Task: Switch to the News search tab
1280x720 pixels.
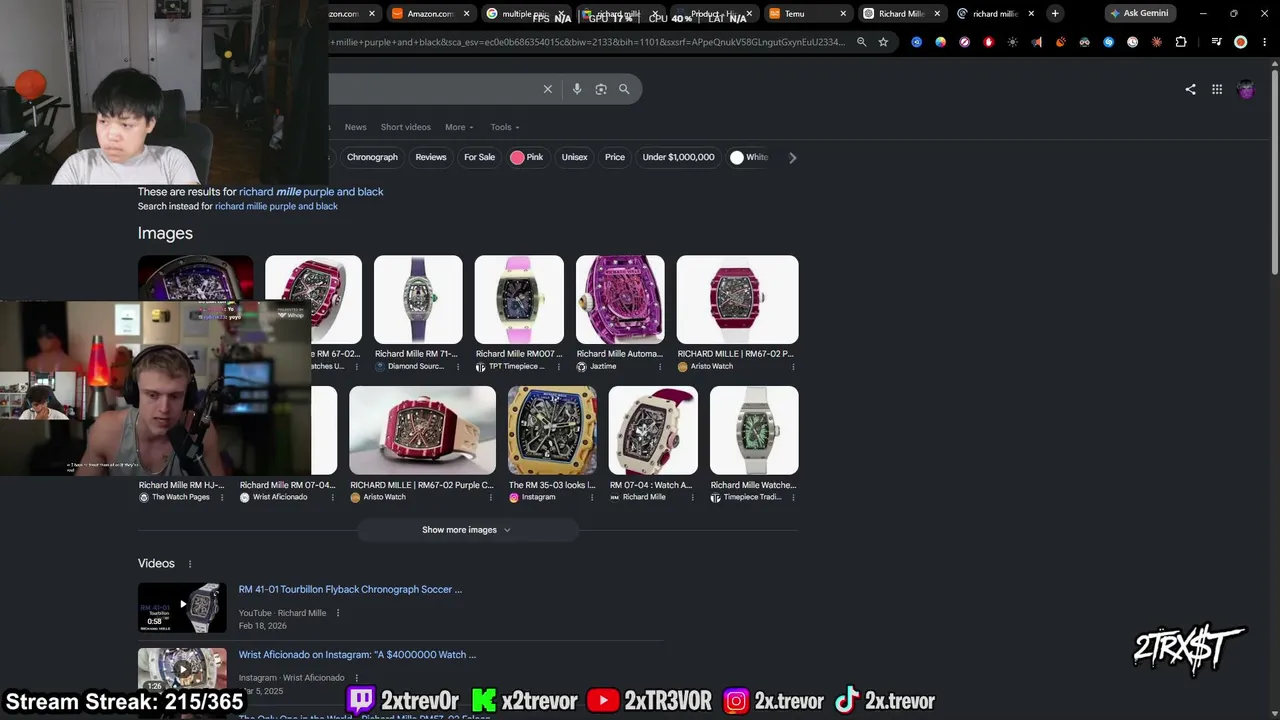Action: [355, 127]
